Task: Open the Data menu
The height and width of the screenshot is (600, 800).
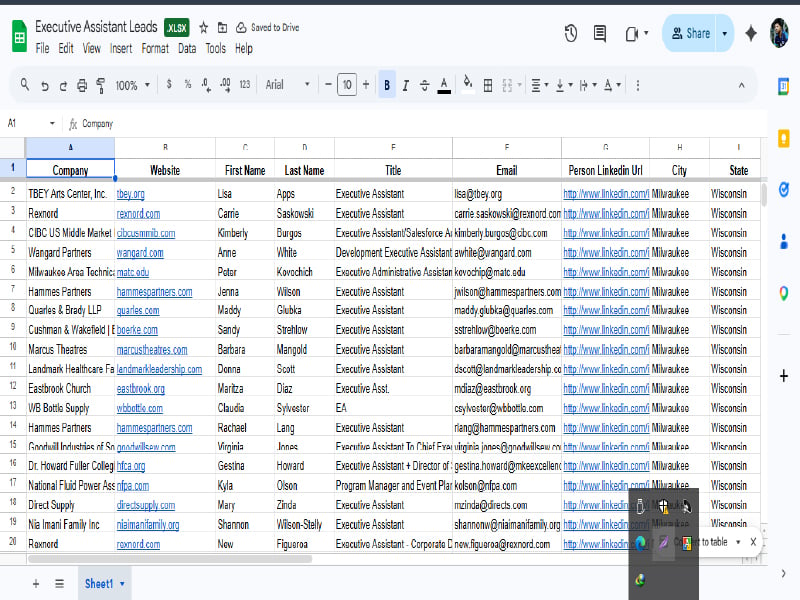Action: [x=187, y=48]
